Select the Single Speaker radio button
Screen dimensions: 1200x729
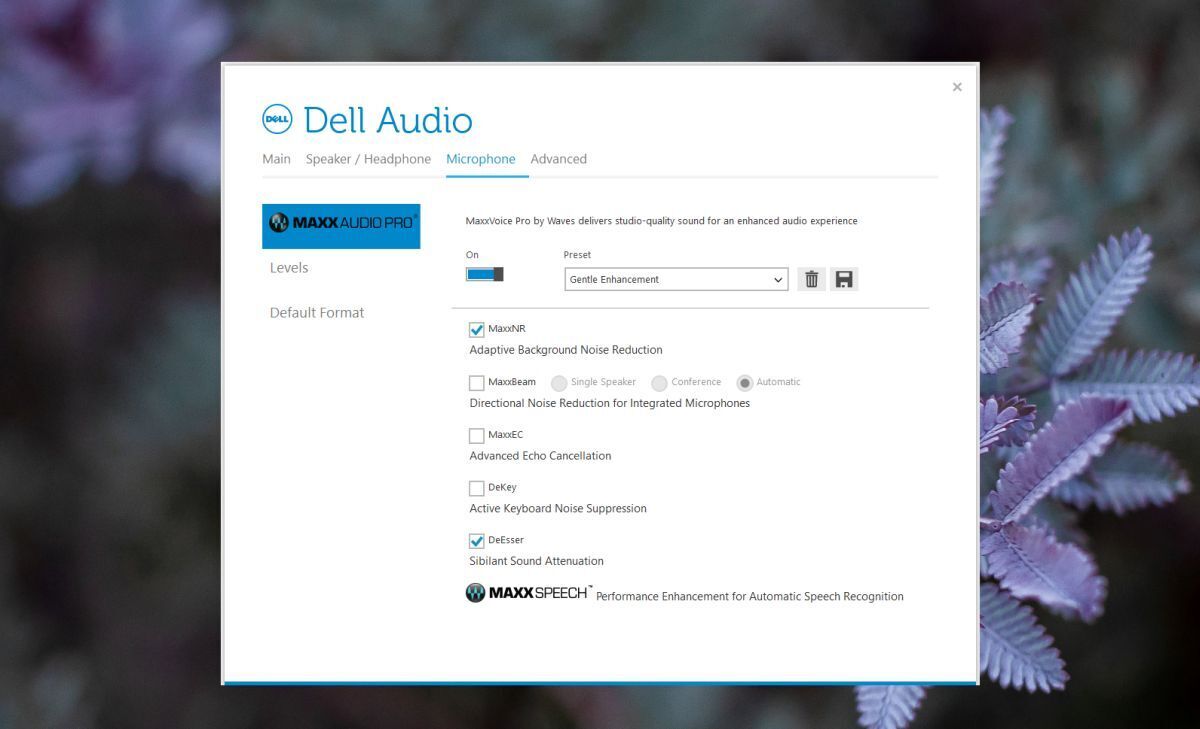(559, 382)
